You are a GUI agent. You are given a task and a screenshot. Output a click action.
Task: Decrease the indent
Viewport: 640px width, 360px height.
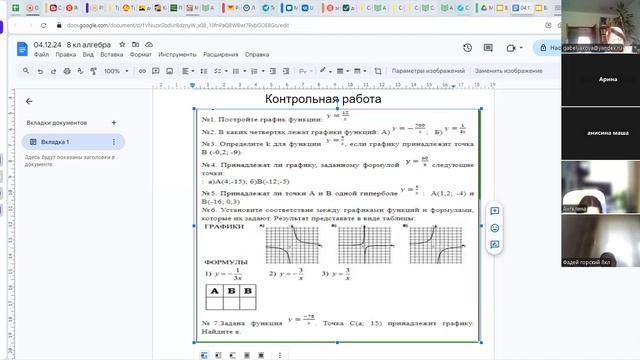[273, 71]
